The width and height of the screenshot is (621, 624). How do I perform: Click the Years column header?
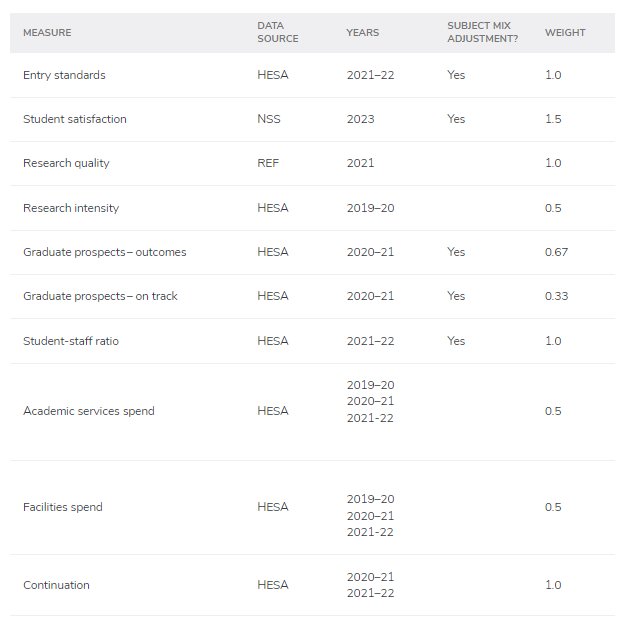pos(362,33)
